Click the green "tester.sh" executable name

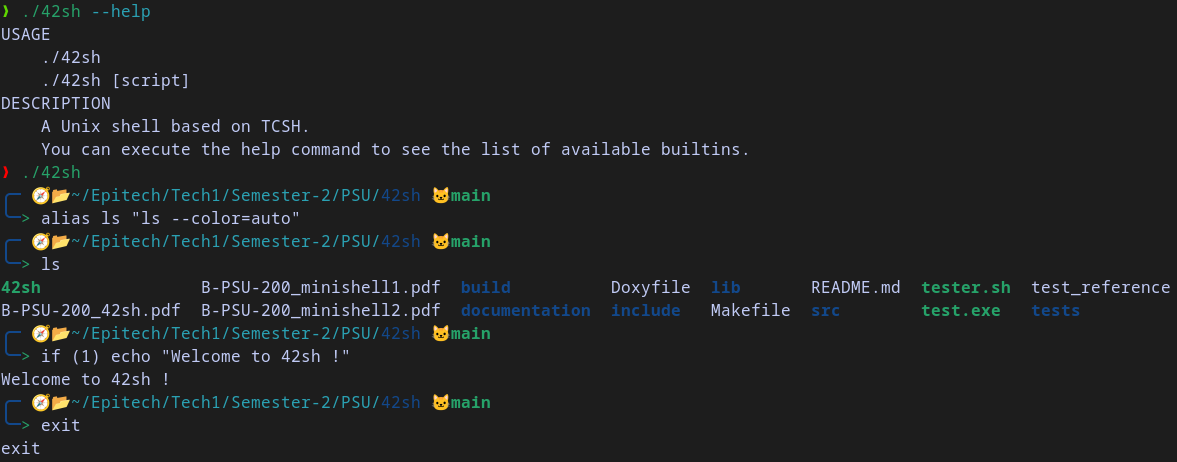pos(965,288)
